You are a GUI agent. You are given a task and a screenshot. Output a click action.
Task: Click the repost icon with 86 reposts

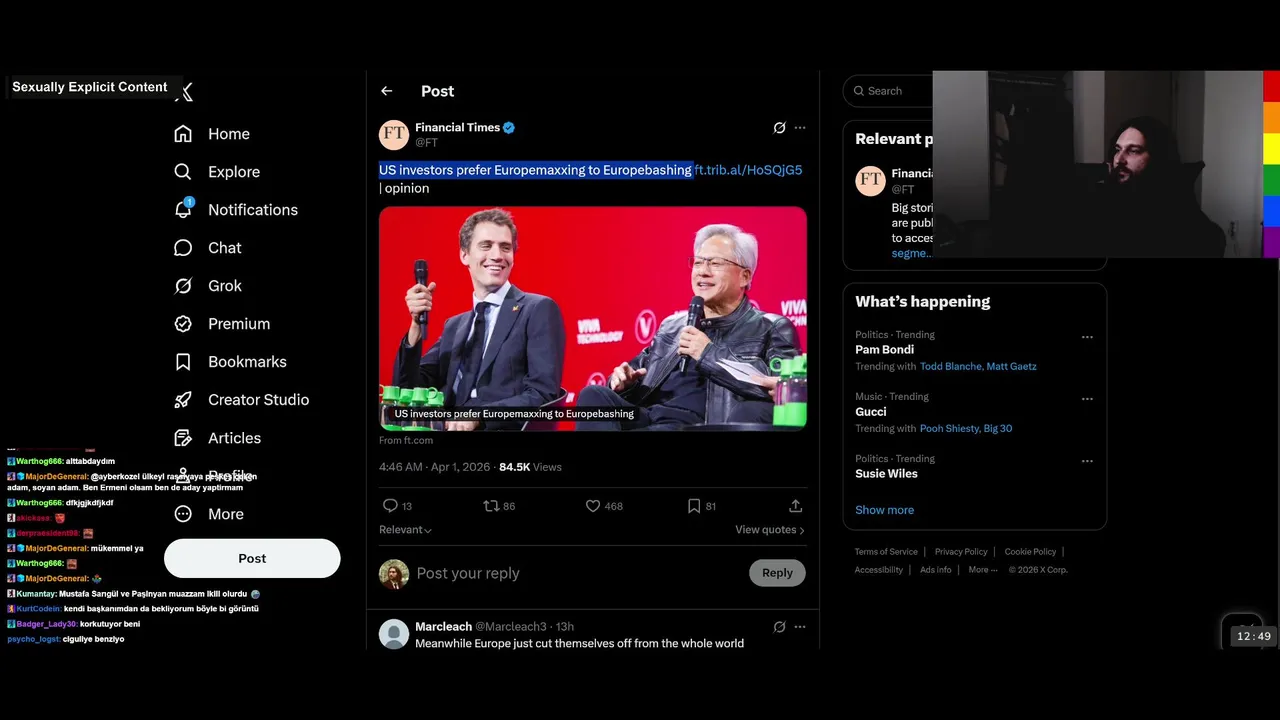(x=491, y=506)
